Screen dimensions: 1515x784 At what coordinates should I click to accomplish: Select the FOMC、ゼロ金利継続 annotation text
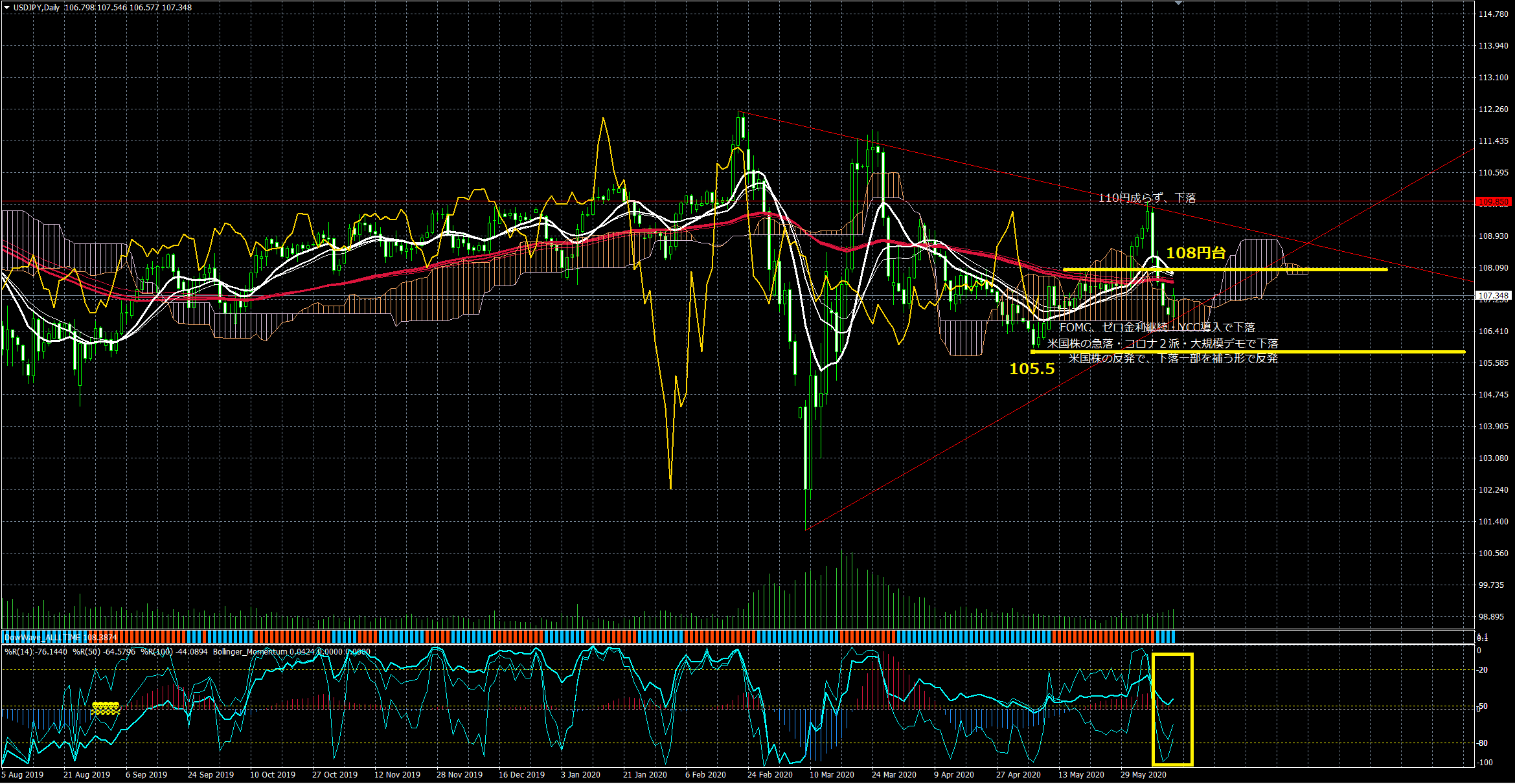[x=1157, y=328]
